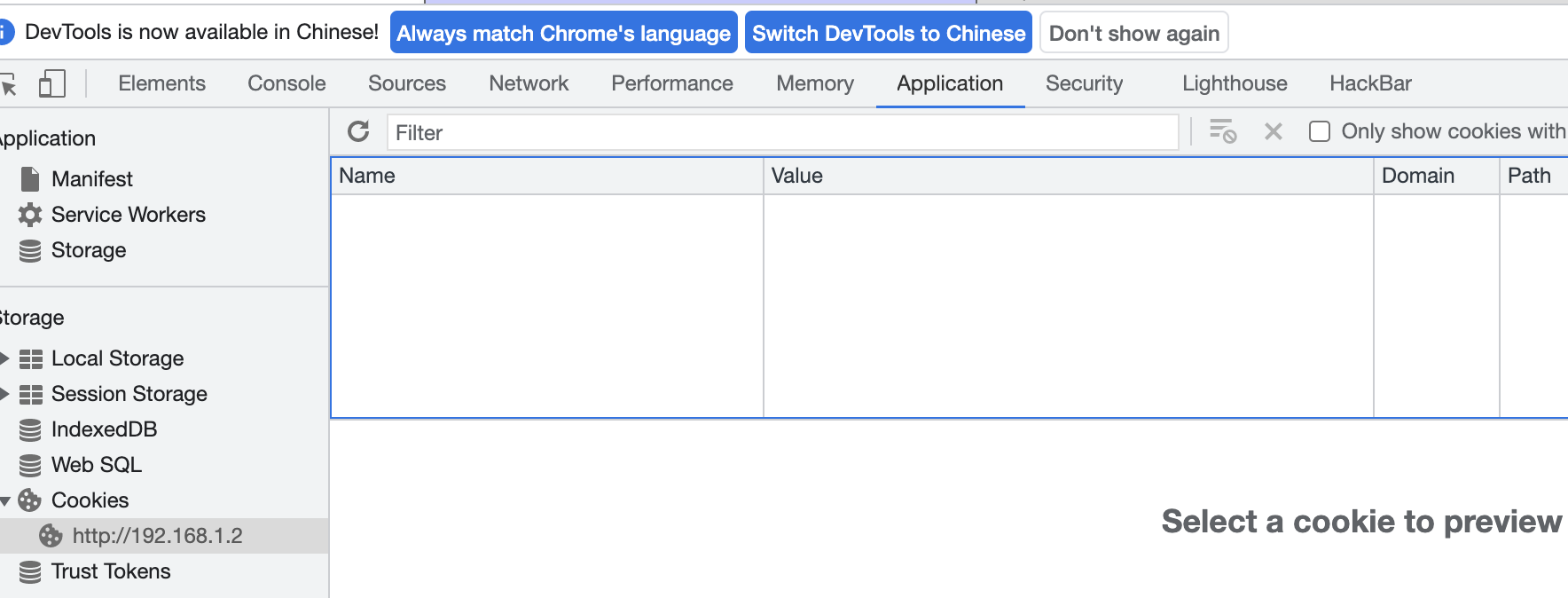Switch to the Network tab
The image size is (1568, 598).
pyautogui.click(x=529, y=83)
